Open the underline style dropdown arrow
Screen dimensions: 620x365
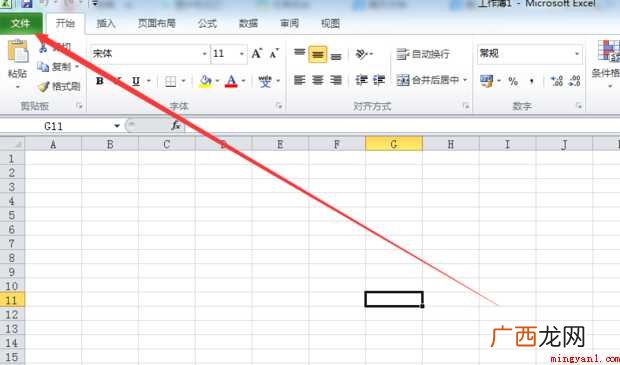(149, 81)
